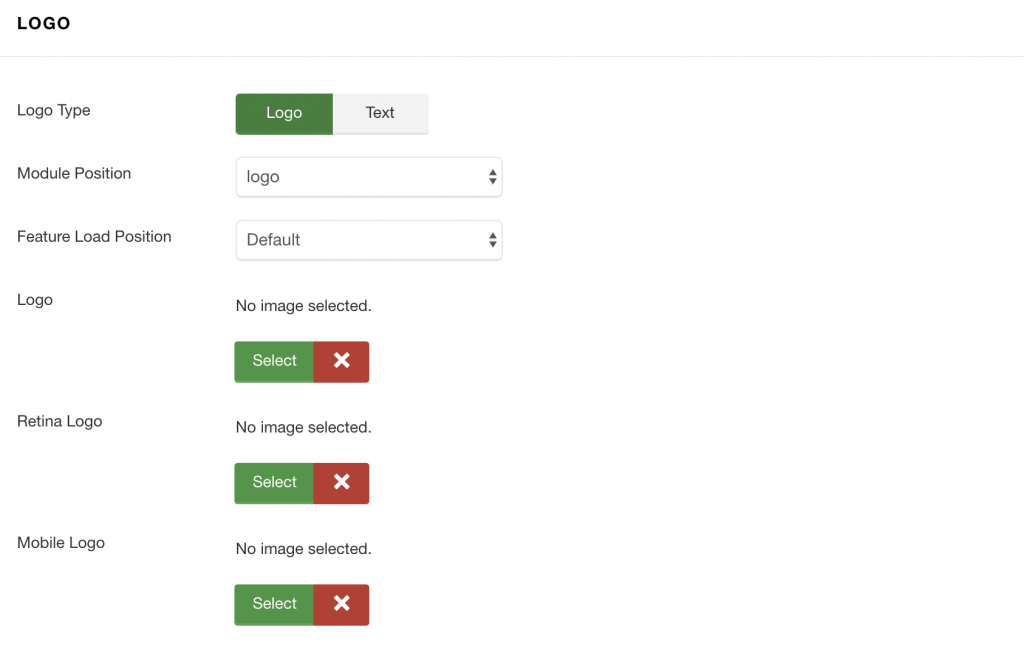Select Logo as the Logo Type
The image size is (1024, 650).
[284, 113]
